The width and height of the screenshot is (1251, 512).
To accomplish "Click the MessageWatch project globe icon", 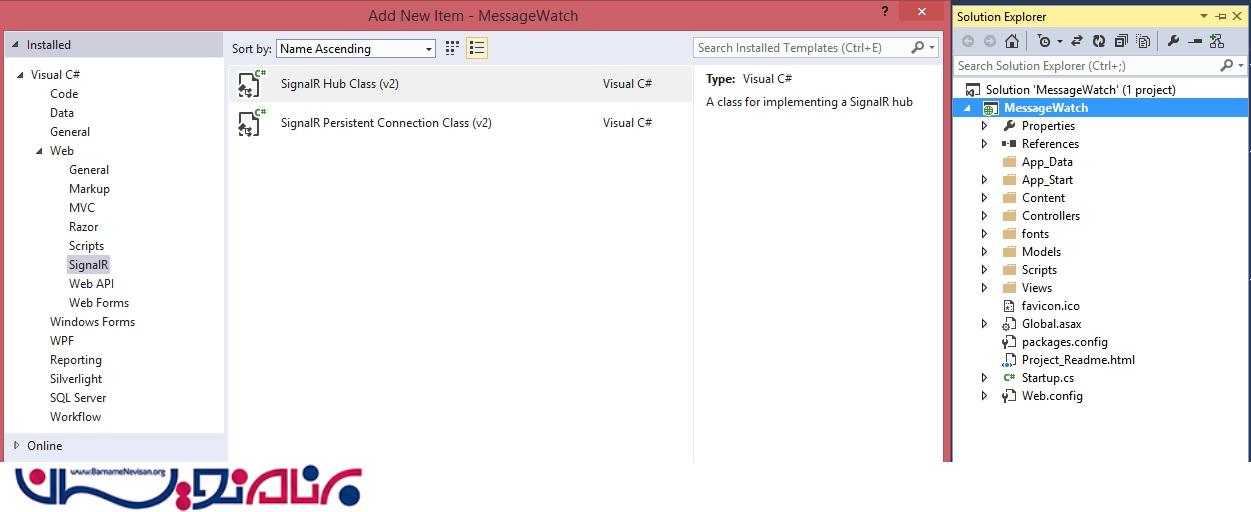I will click(992, 108).
